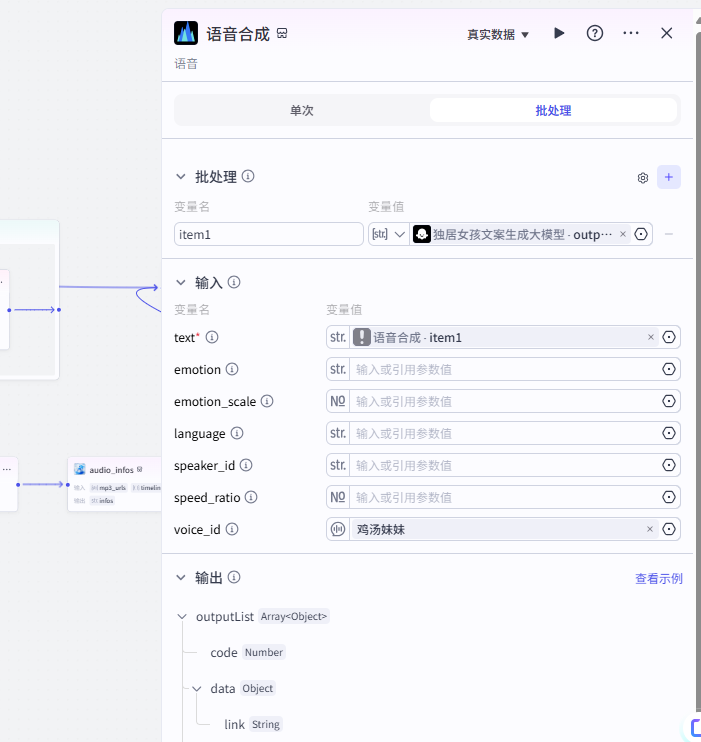The image size is (701, 742).
Task: Clear the 语音合成 · item1 text reference
Action: click(651, 337)
